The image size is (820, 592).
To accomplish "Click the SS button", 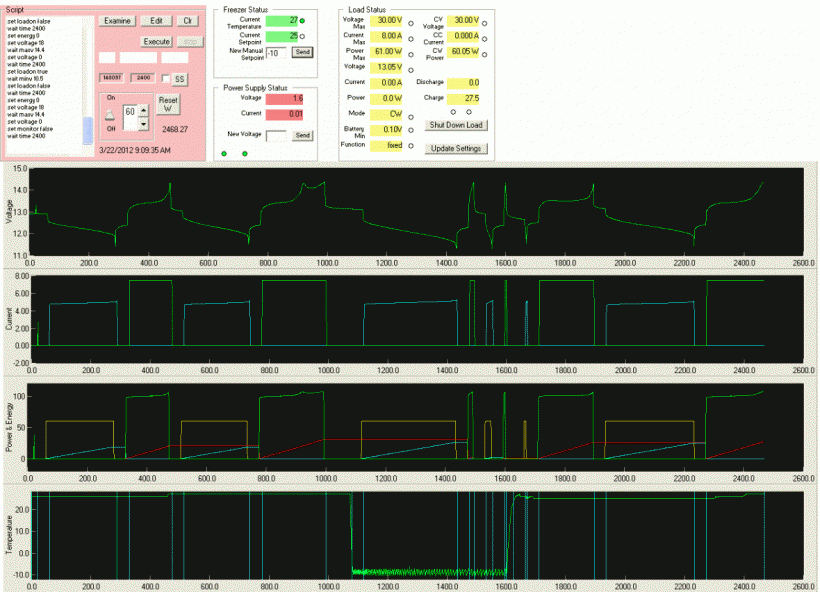I will (x=179, y=77).
